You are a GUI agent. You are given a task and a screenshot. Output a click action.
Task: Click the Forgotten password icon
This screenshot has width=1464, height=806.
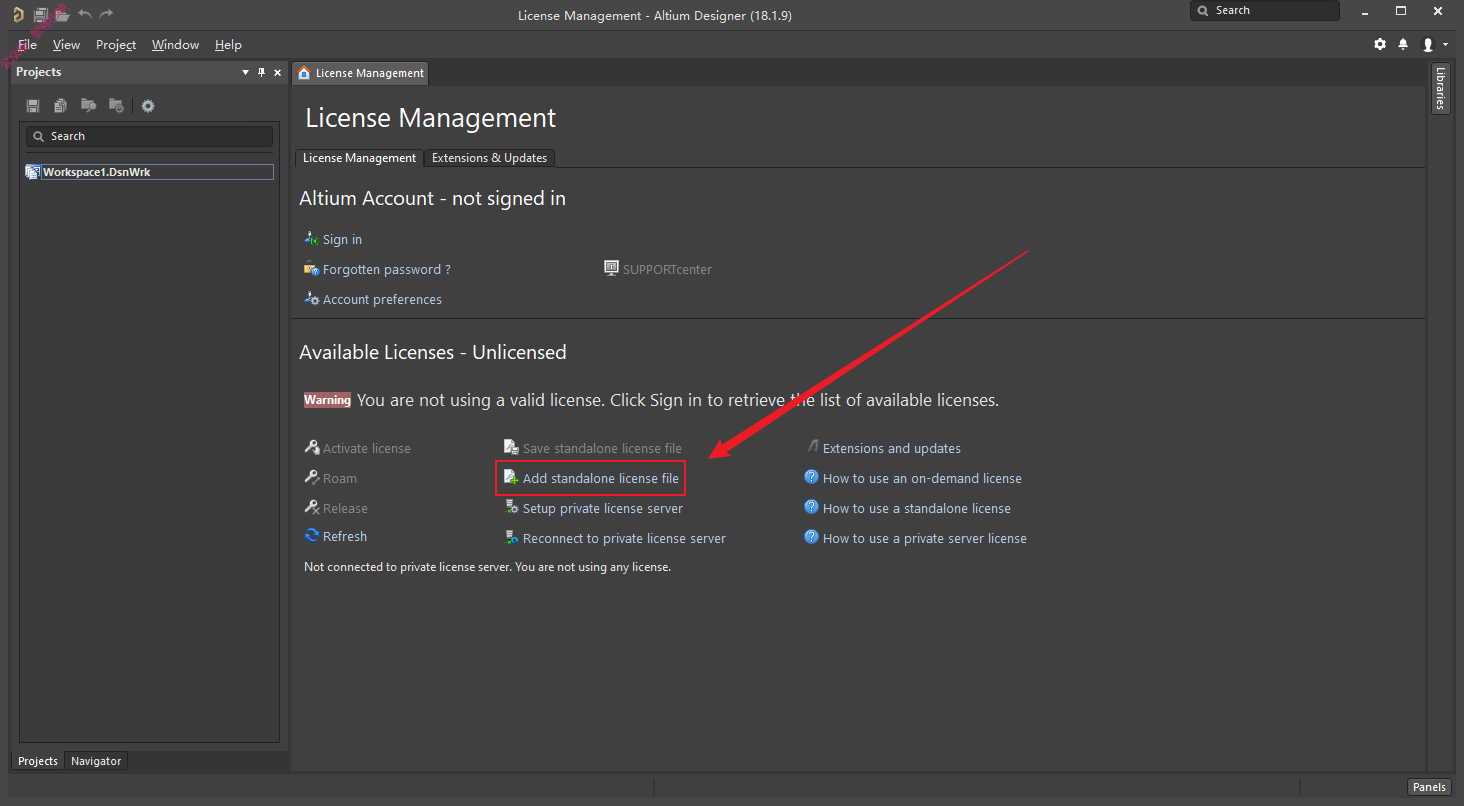tap(311, 268)
